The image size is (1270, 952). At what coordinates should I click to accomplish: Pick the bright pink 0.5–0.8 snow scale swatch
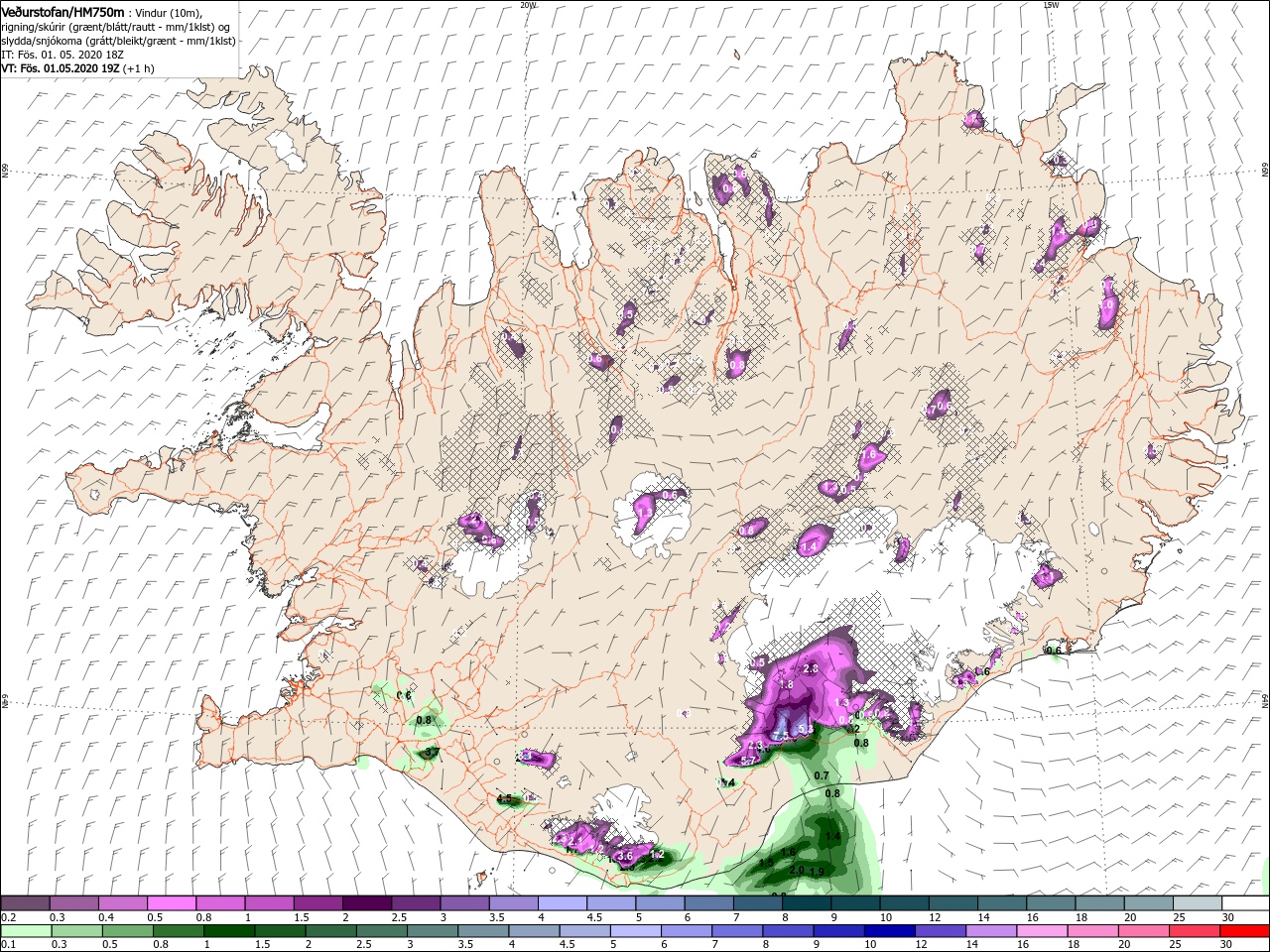pyautogui.click(x=171, y=903)
